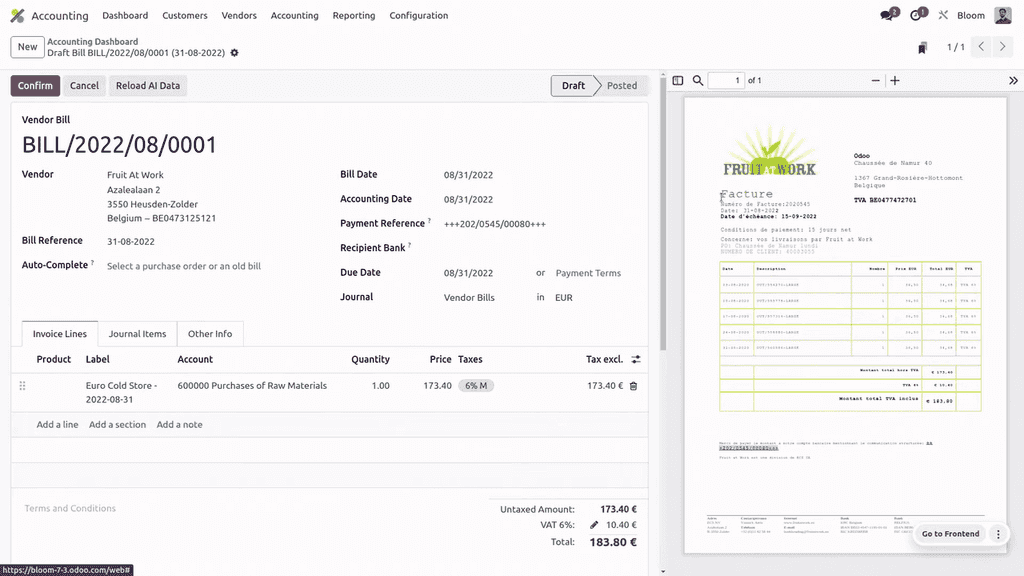Image resolution: width=1024 pixels, height=576 pixels.
Task: Click the PDF viewer search magnifier
Action: [x=698, y=81]
